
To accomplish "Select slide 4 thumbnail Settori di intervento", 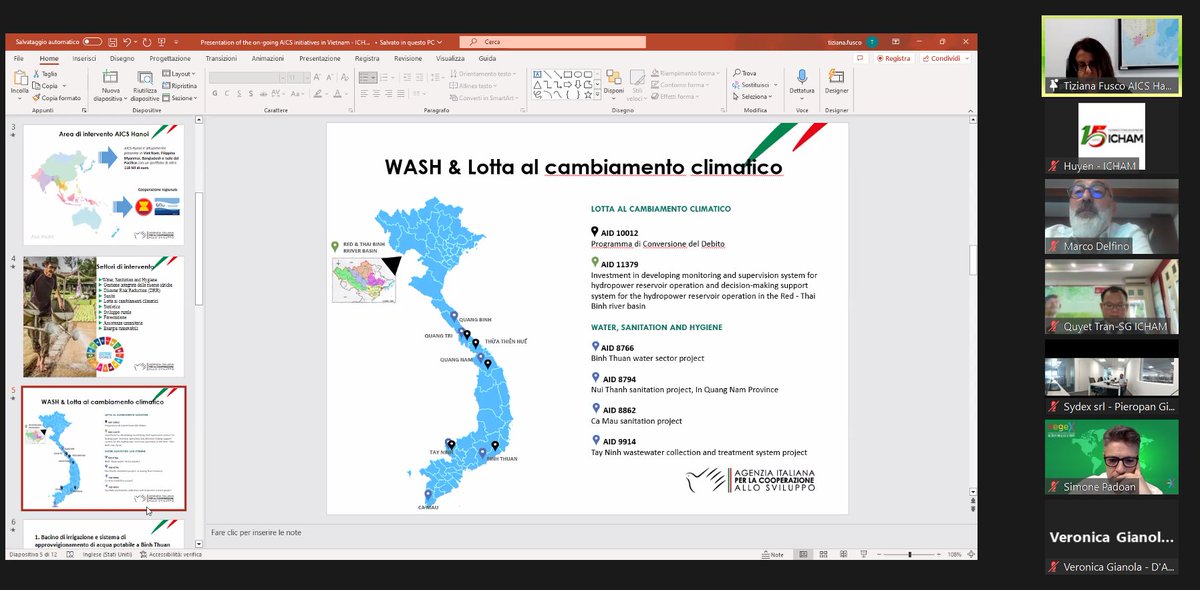I will 102,315.
